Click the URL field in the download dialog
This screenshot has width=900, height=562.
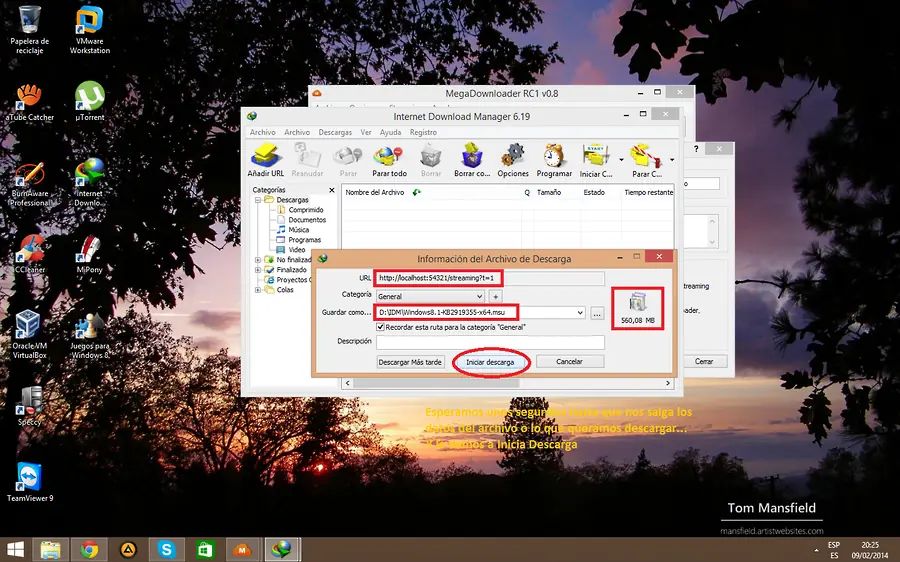489,278
